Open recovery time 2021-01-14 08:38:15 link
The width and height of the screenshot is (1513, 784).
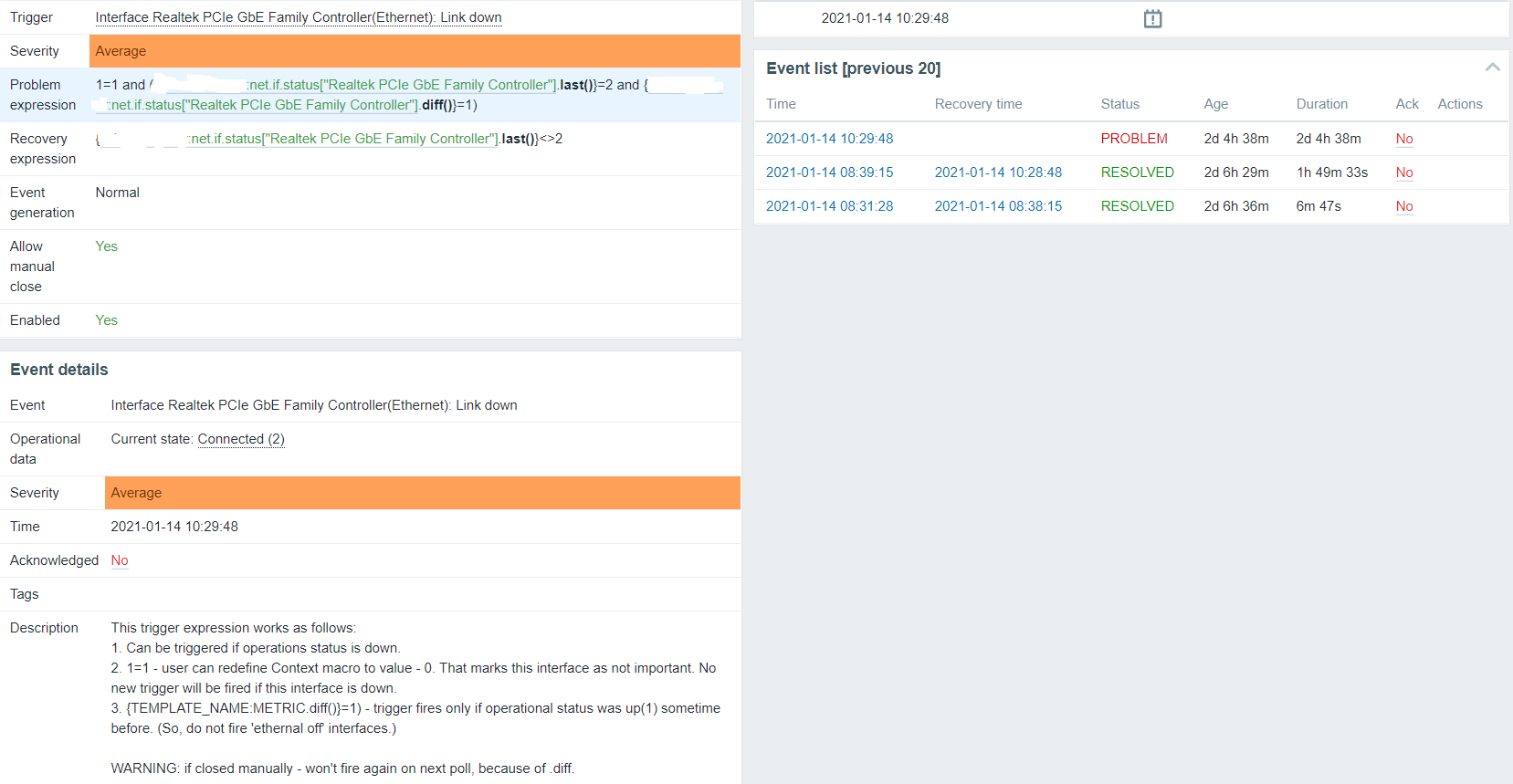point(999,206)
